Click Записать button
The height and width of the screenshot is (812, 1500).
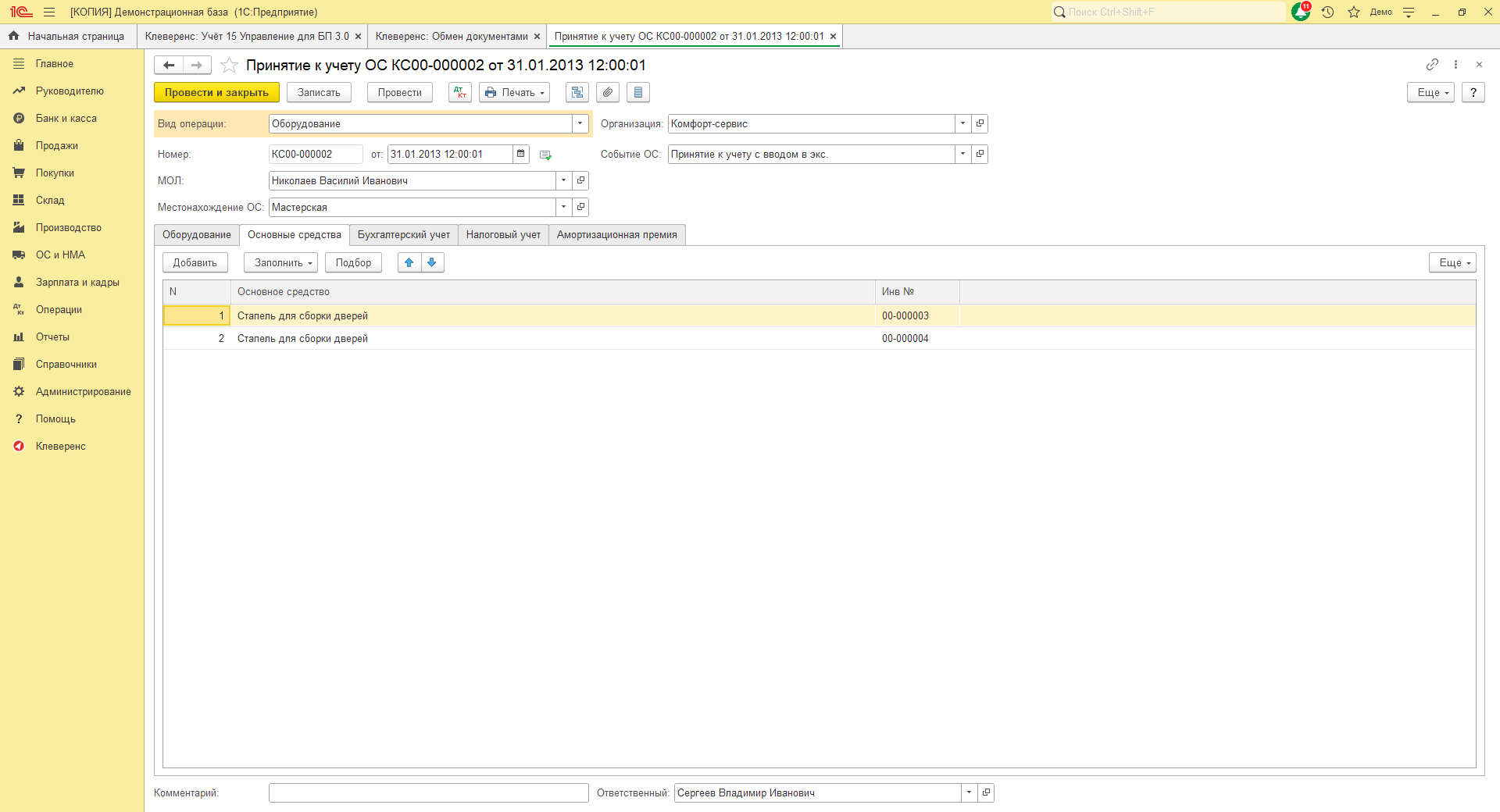point(319,92)
